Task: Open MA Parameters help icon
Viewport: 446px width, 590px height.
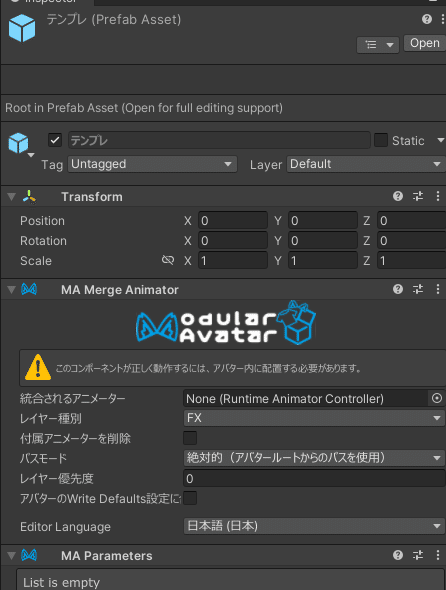Action: point(398,555)
